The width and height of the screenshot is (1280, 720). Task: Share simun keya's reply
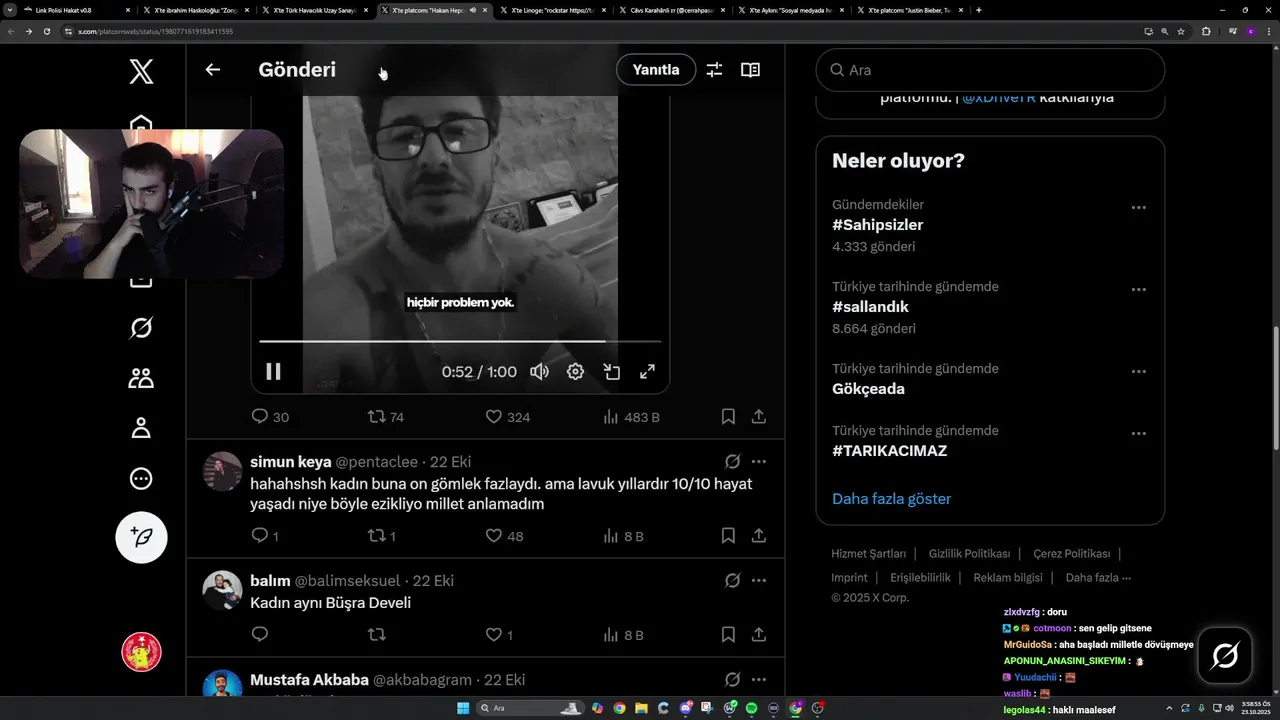(x=759, y=536)
